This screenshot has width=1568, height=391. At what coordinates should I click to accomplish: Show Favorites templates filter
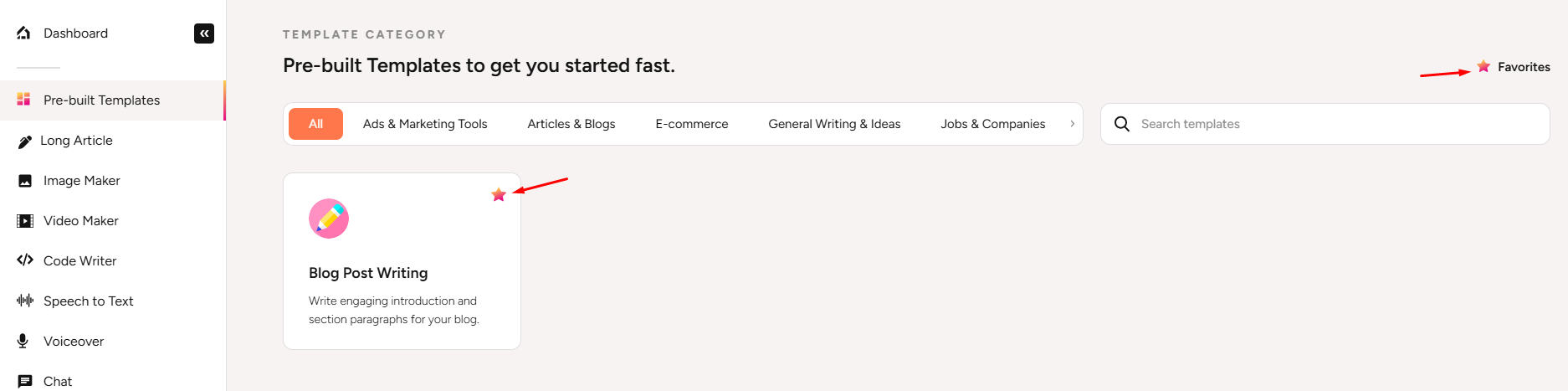1514,67
